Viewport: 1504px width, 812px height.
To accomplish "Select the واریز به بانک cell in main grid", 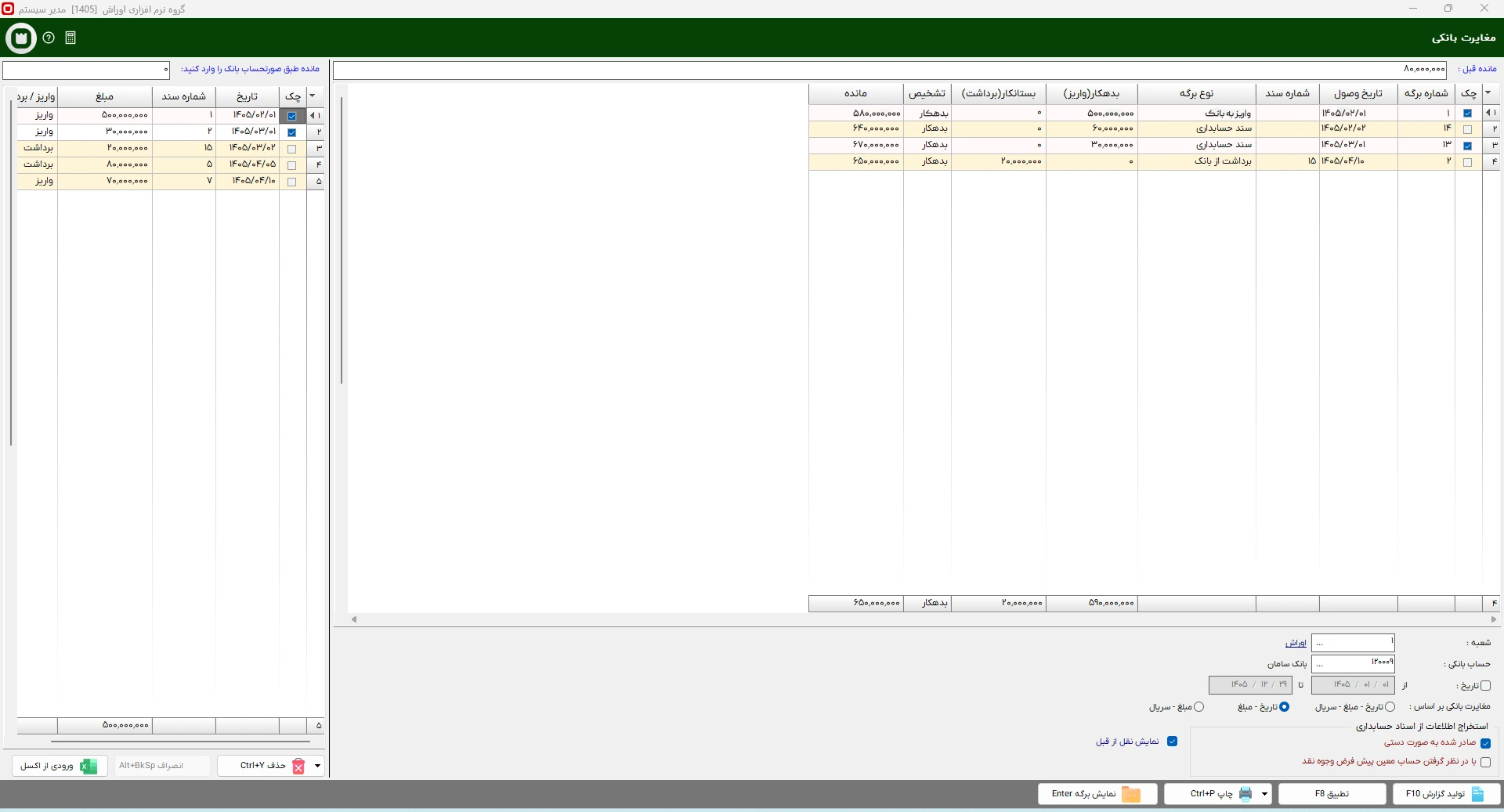I will pos(1196,114).
